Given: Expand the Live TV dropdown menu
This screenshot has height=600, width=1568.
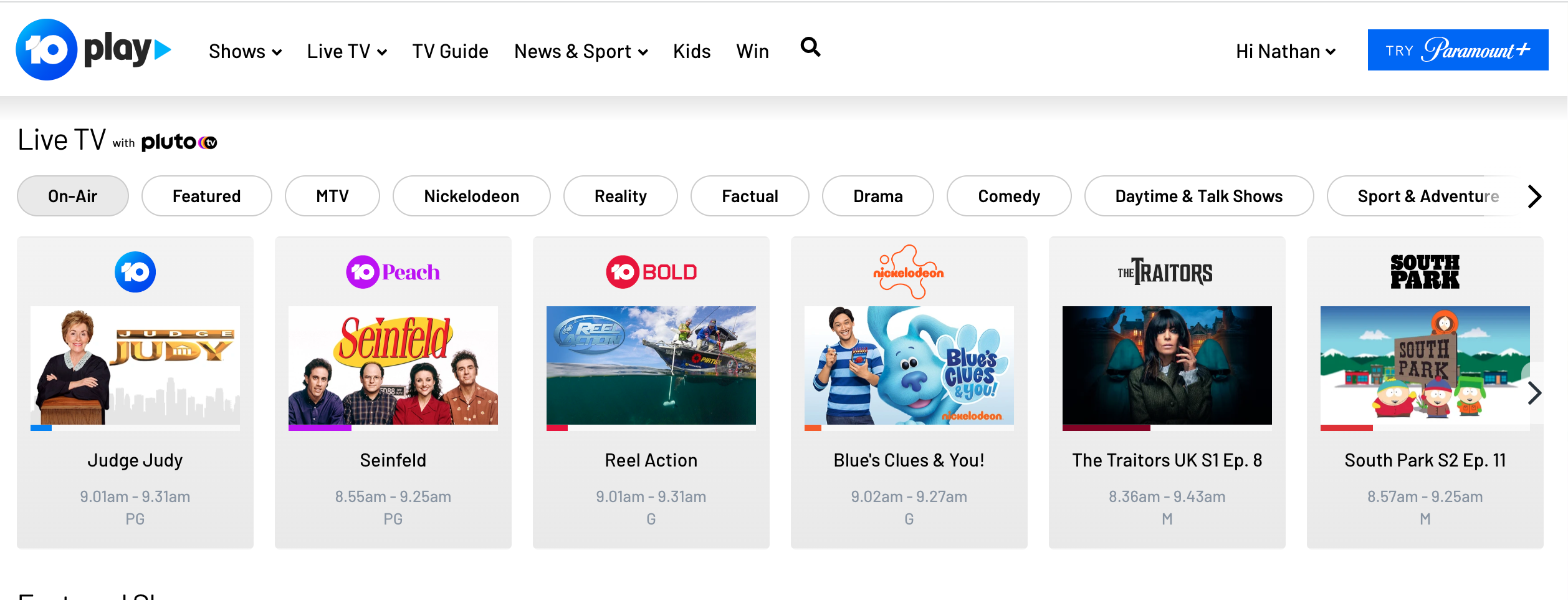Looking at the screenshot, I should coord(347,51).
